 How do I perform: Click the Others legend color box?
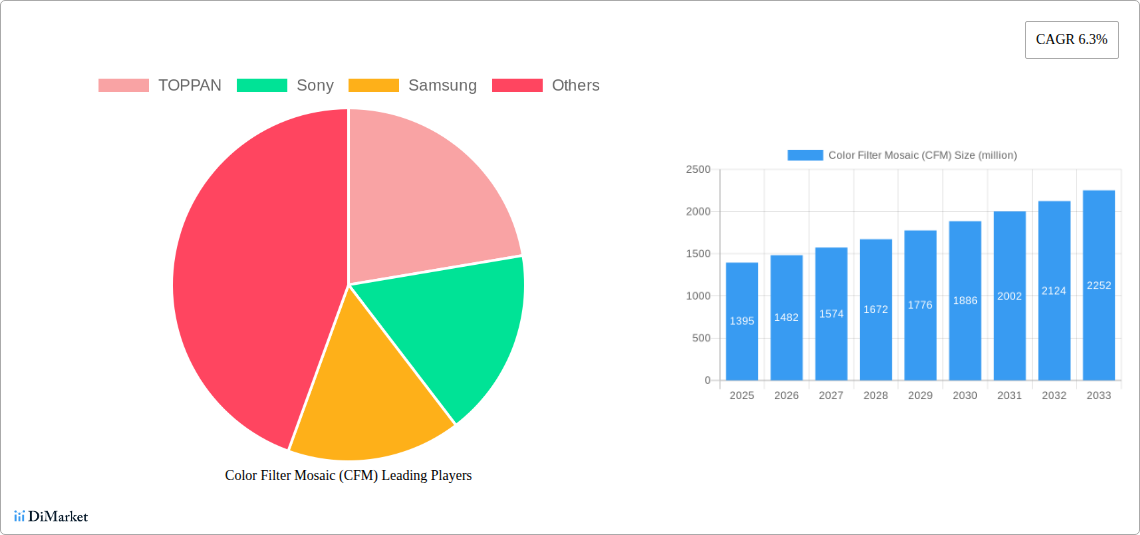tap(517, 86)
